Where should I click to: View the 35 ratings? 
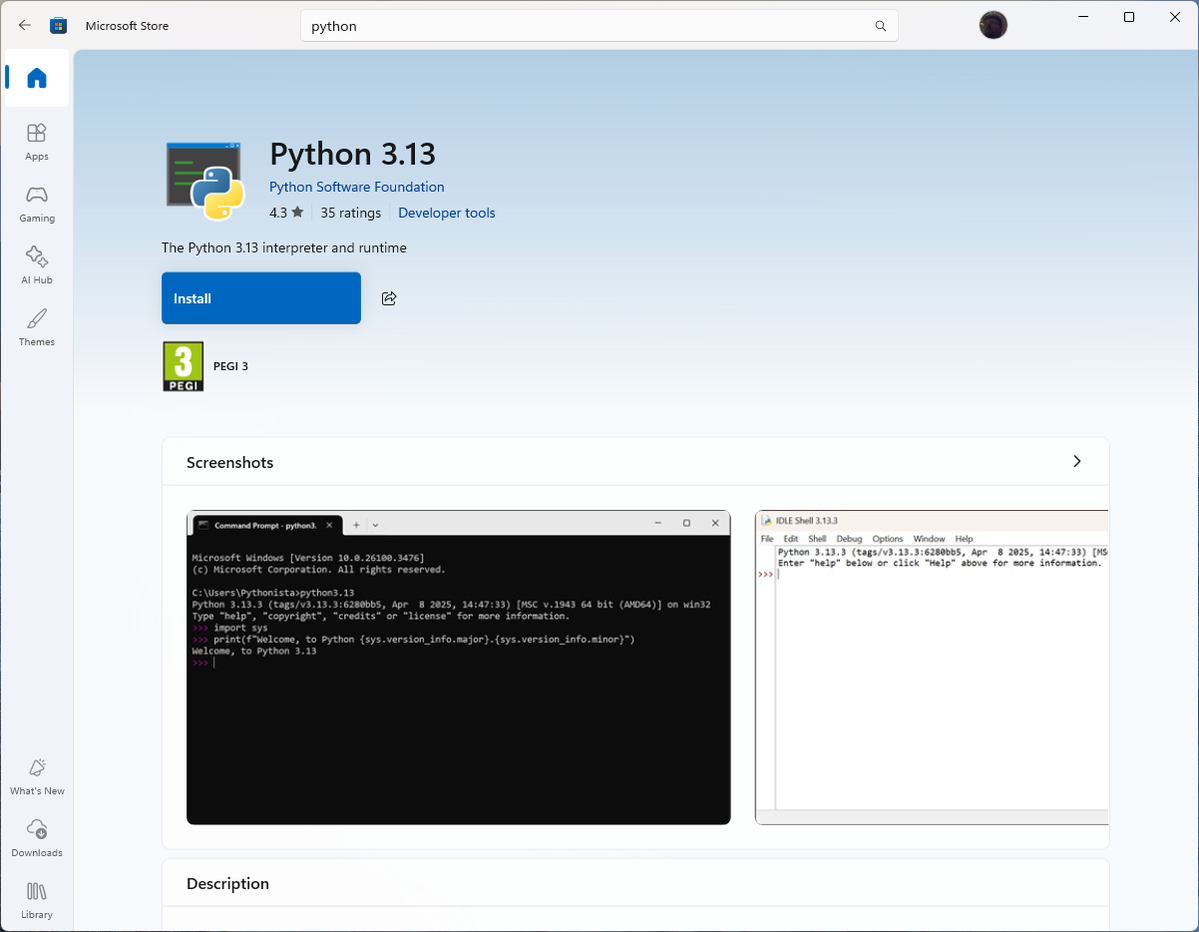[x=350, y=213]
